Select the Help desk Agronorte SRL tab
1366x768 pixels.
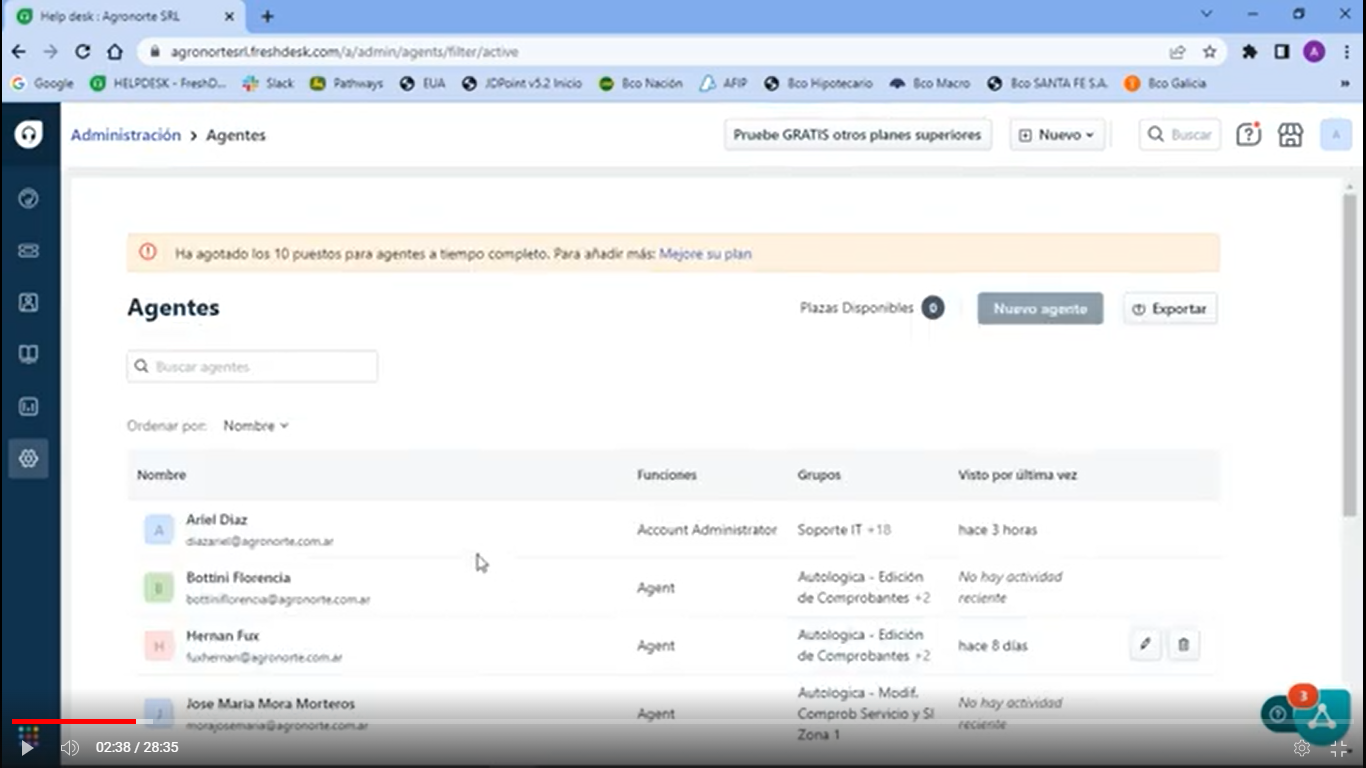click(x=123, y=17)
